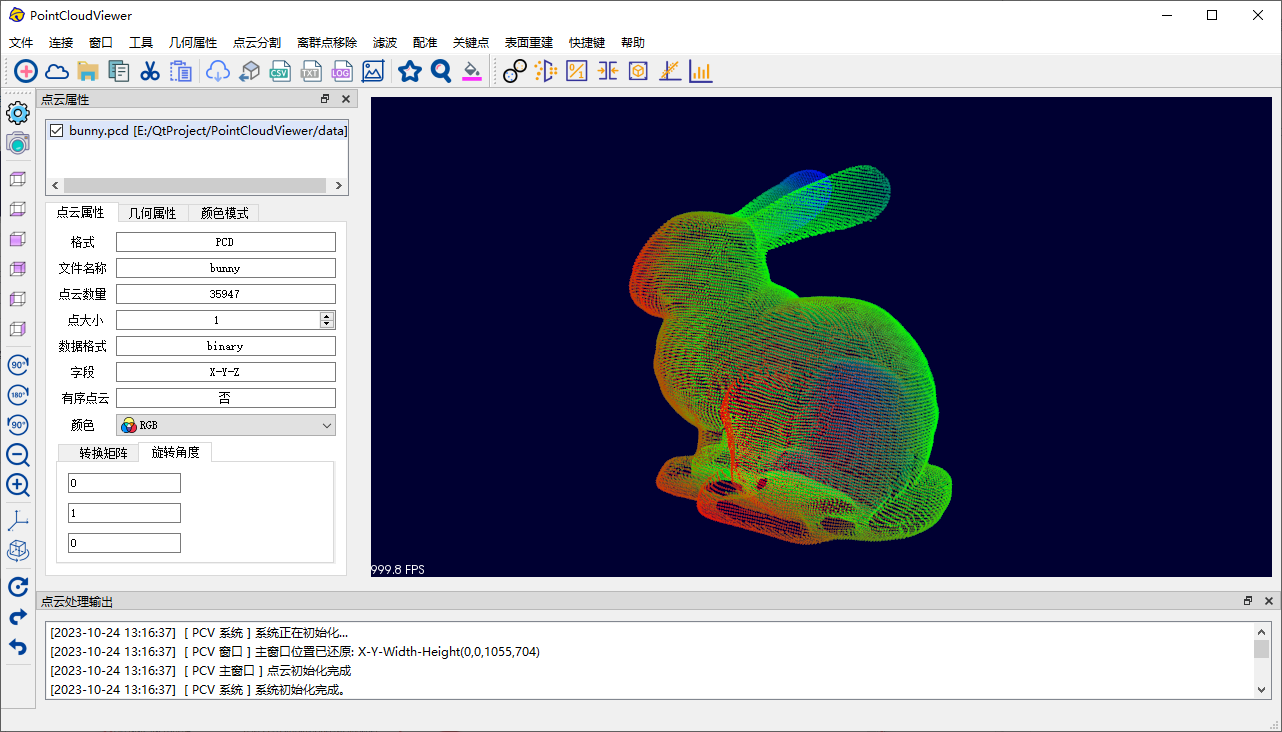
Task: Open the 滤波 menu
Action: click(x=385, y=43)
